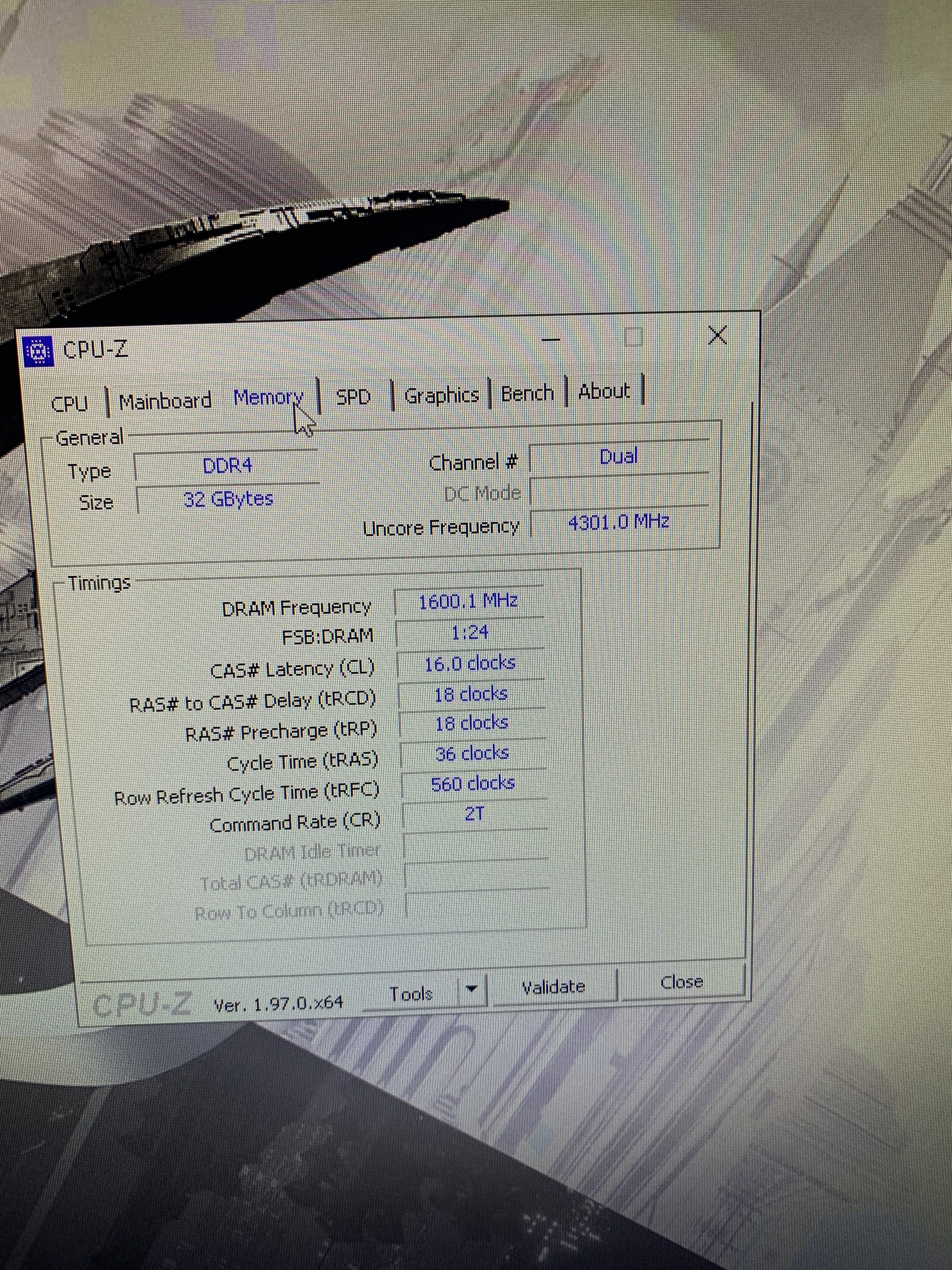
Task: Click the CPU-Z app icon in title bar
Action: (x=38, y=352)
